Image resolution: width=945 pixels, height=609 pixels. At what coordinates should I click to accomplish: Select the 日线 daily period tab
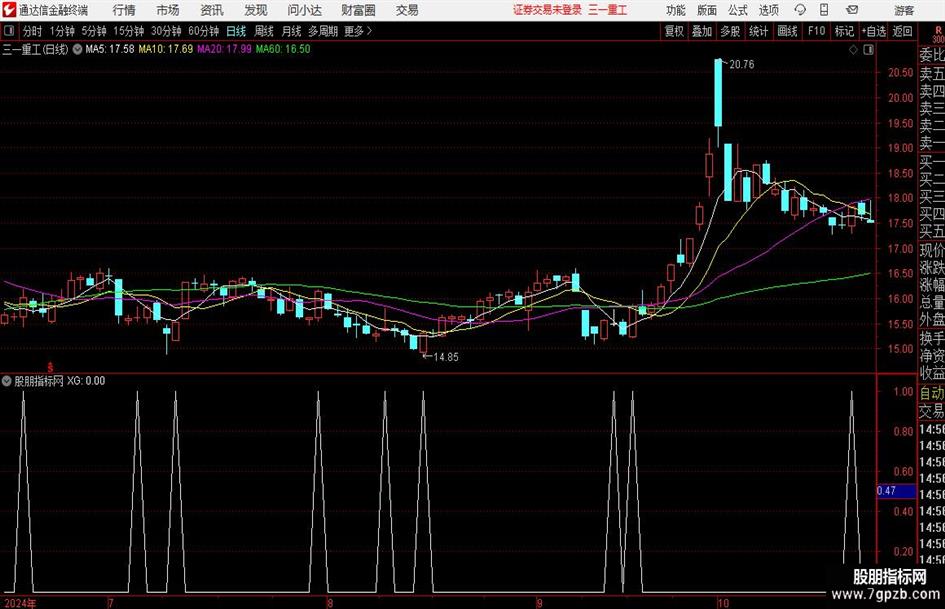click(x=236, y=31)
